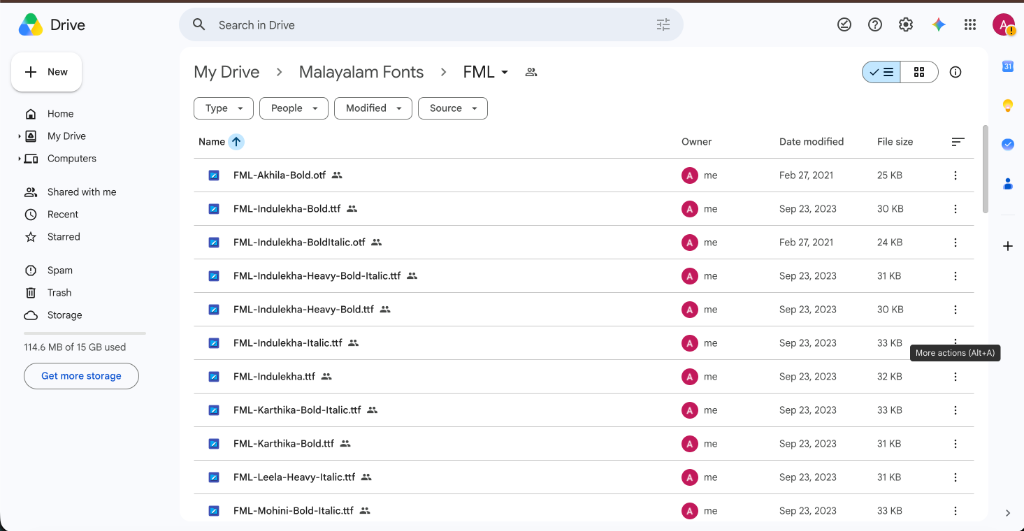Navigate to My Drive breadcrumb

pyautogui.click(x=227, y=72)
